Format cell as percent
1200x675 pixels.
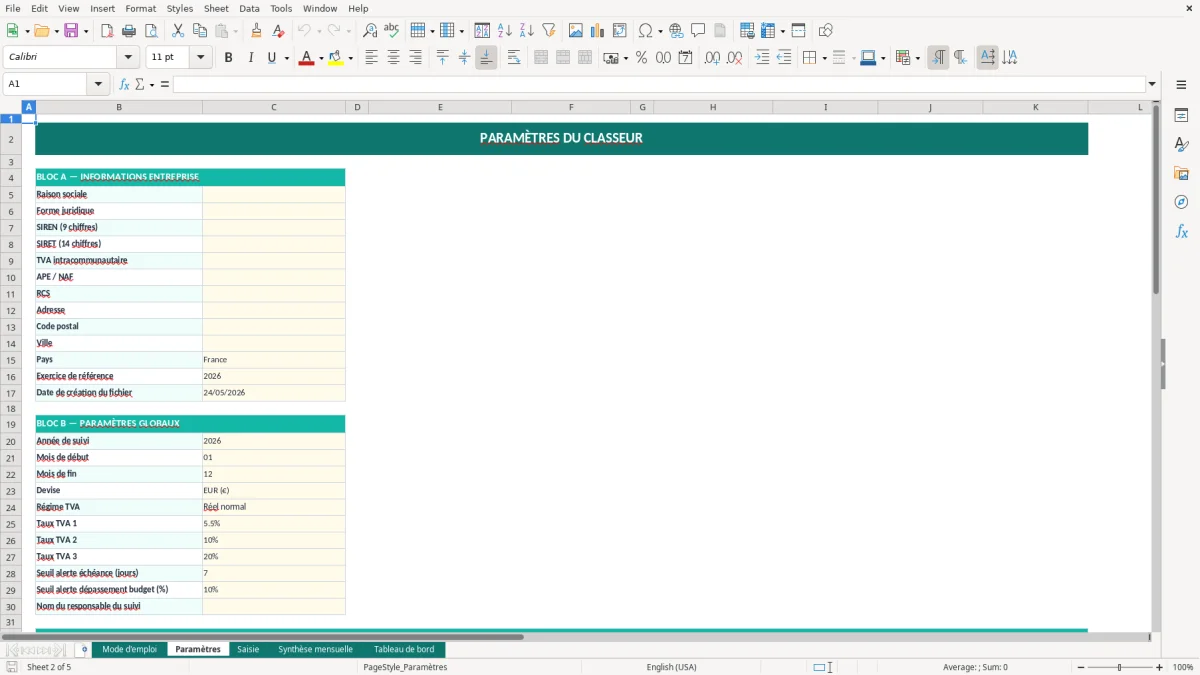click(x=641, y=58)
